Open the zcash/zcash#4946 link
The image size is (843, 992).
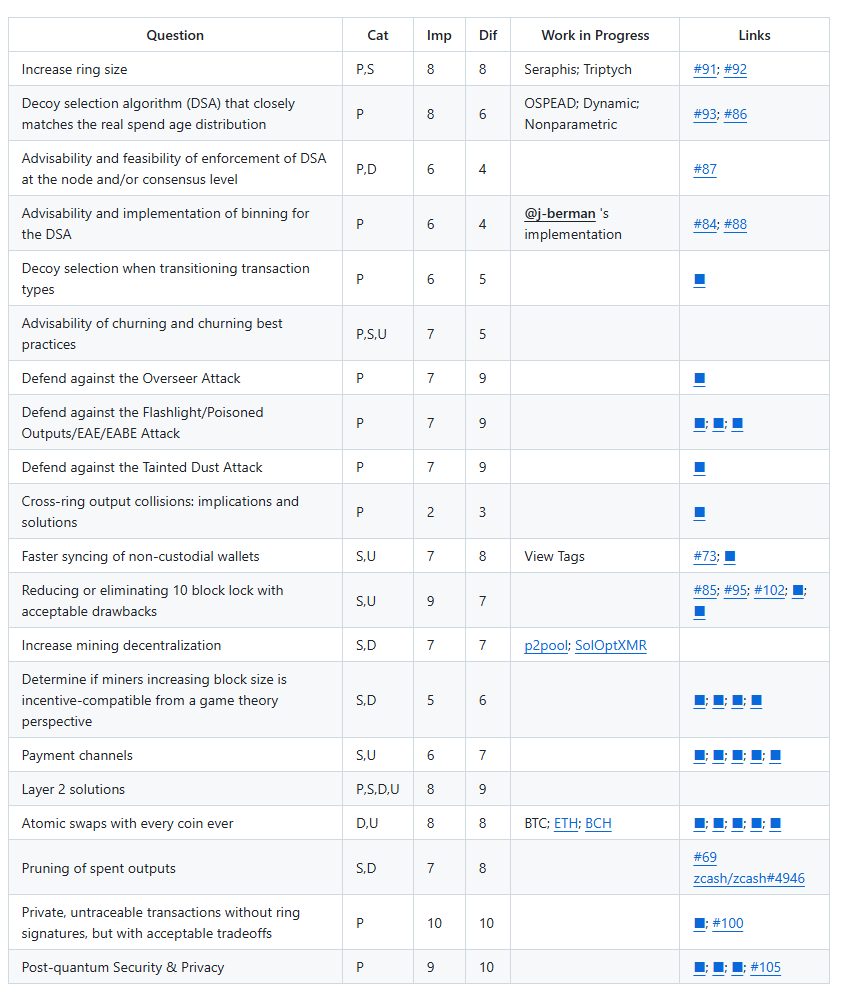coord(748,879)
